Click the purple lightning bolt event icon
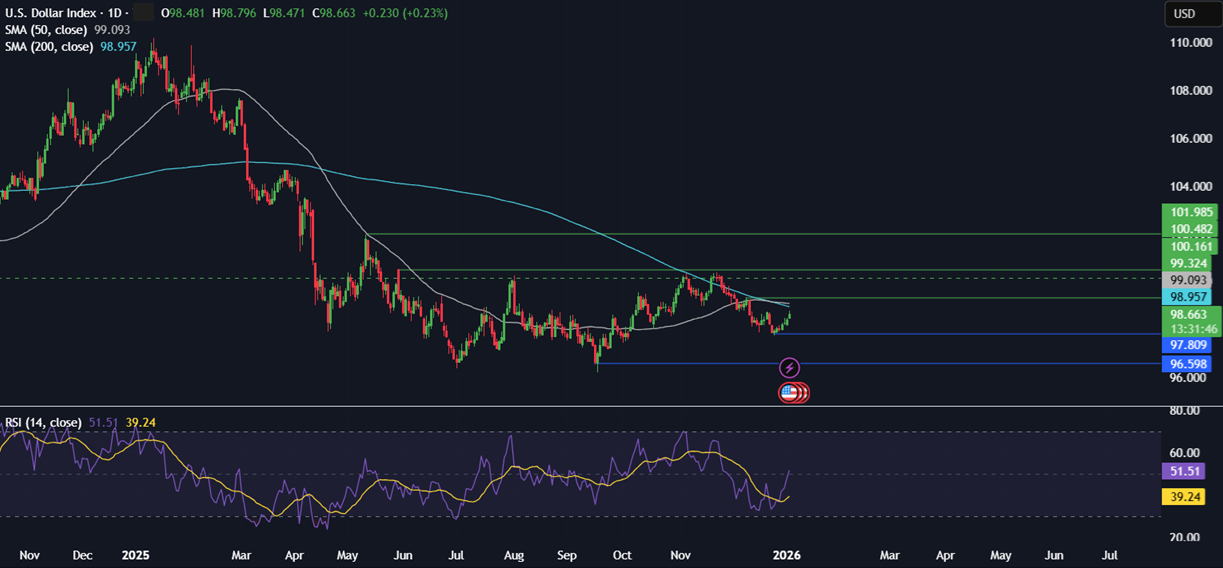Viewport: 1223px width, 568px height. click(x=789, y=369)
